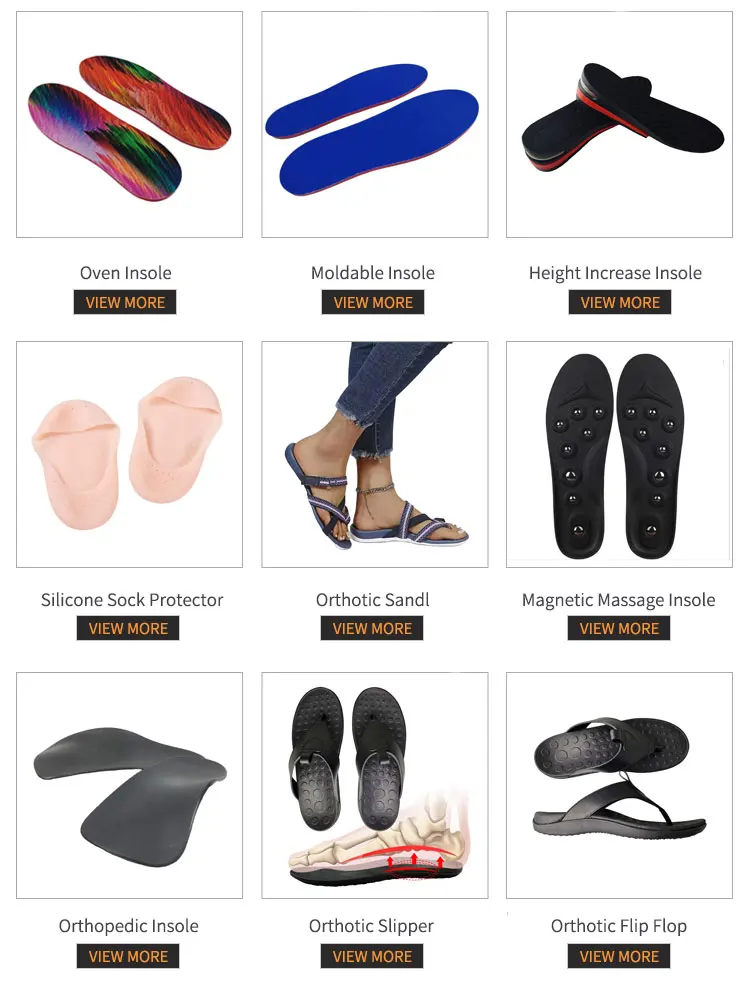View more for Orthotic Sandl
The width and height of the screenshot is (750, 1008).
372,628
